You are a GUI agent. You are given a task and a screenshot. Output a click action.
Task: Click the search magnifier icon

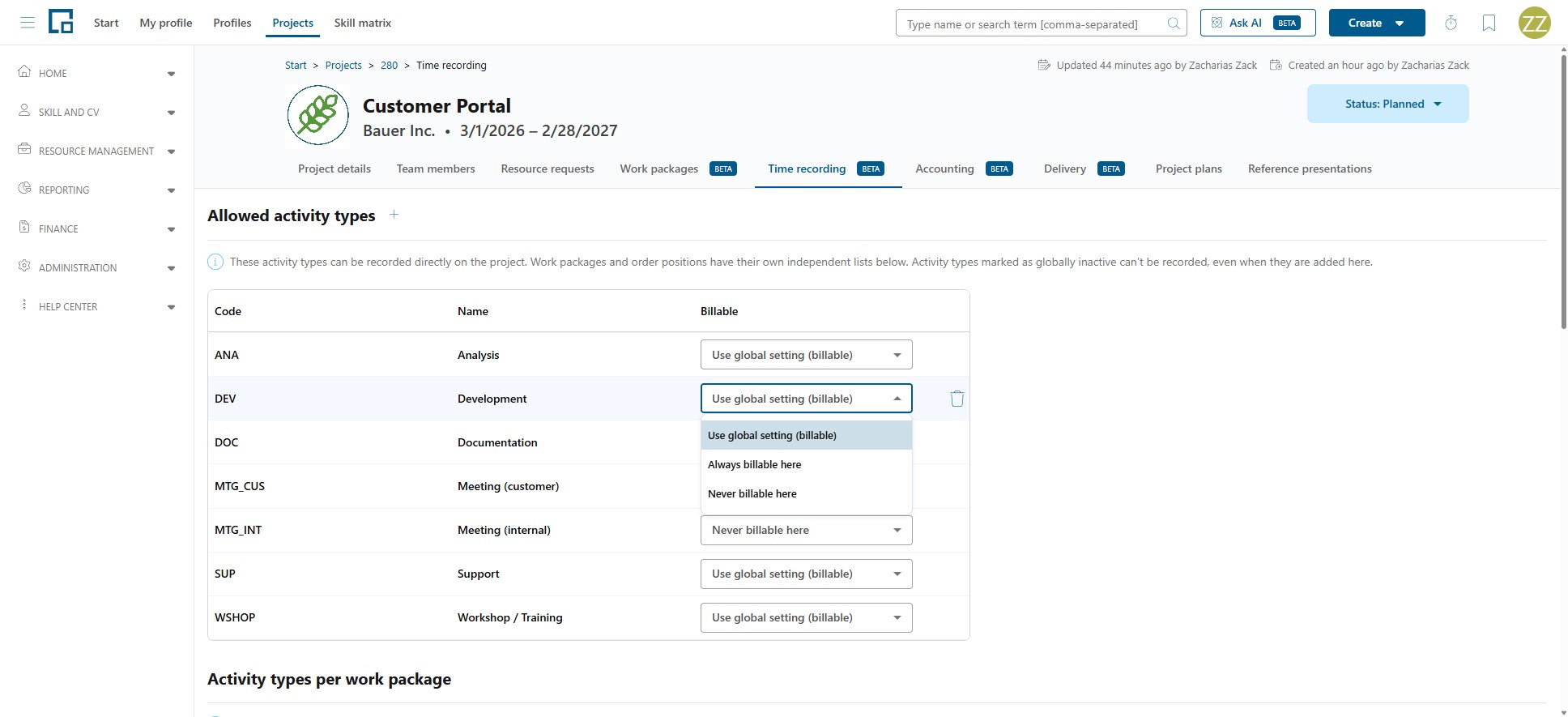click(1174, 23)
